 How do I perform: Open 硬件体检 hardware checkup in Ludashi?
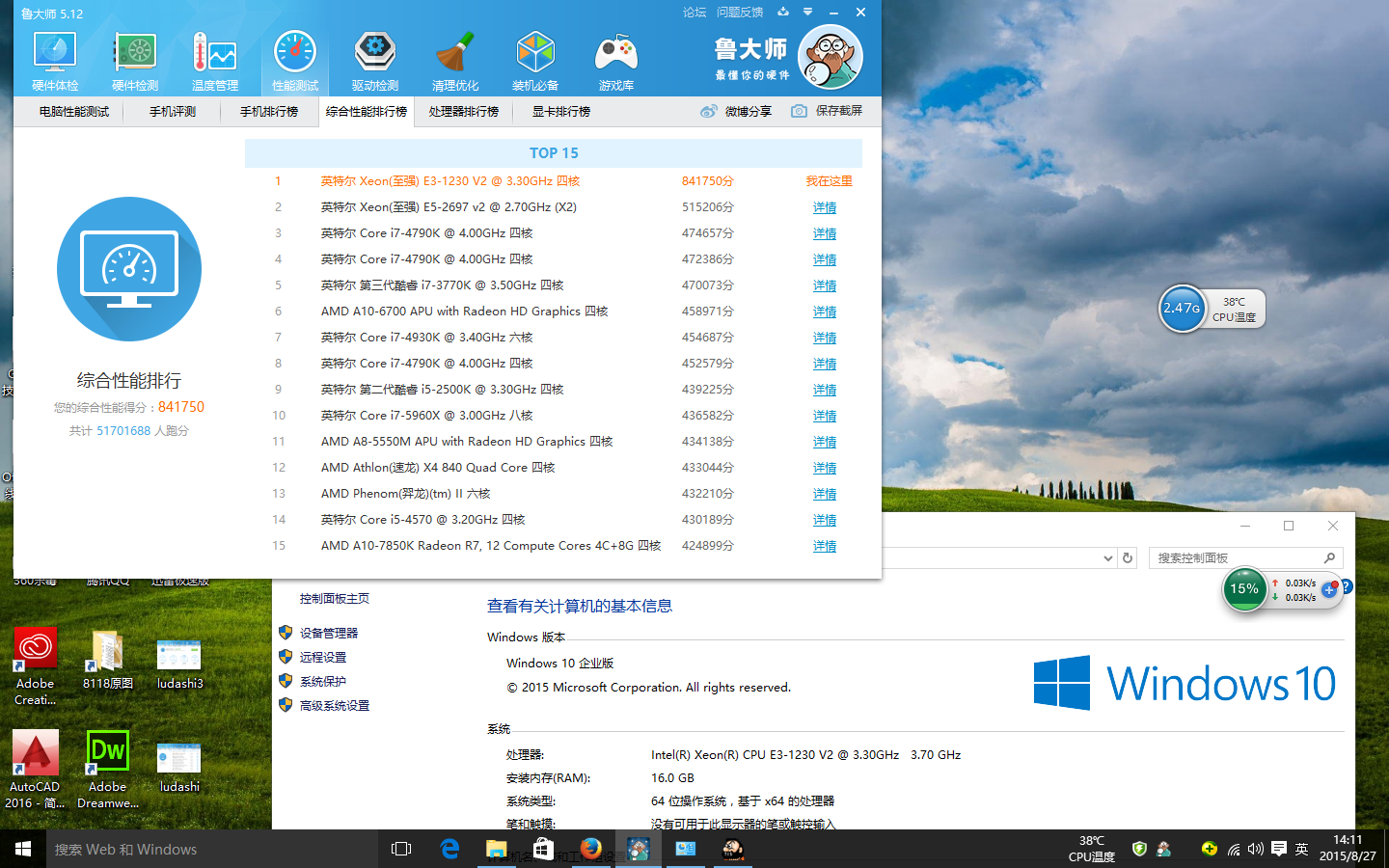(x=55, y=62)
